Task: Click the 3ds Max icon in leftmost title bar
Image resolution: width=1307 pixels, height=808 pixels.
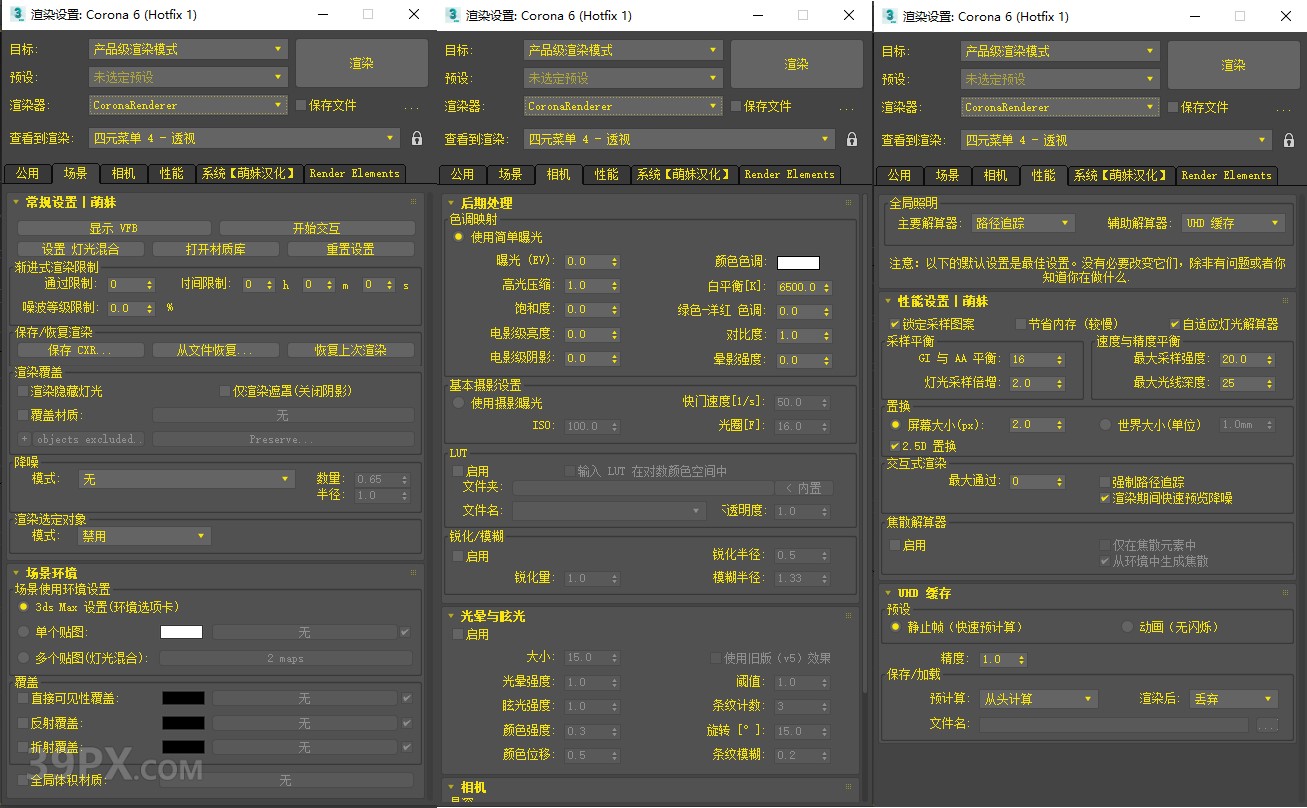Action: tap(16, 15)
